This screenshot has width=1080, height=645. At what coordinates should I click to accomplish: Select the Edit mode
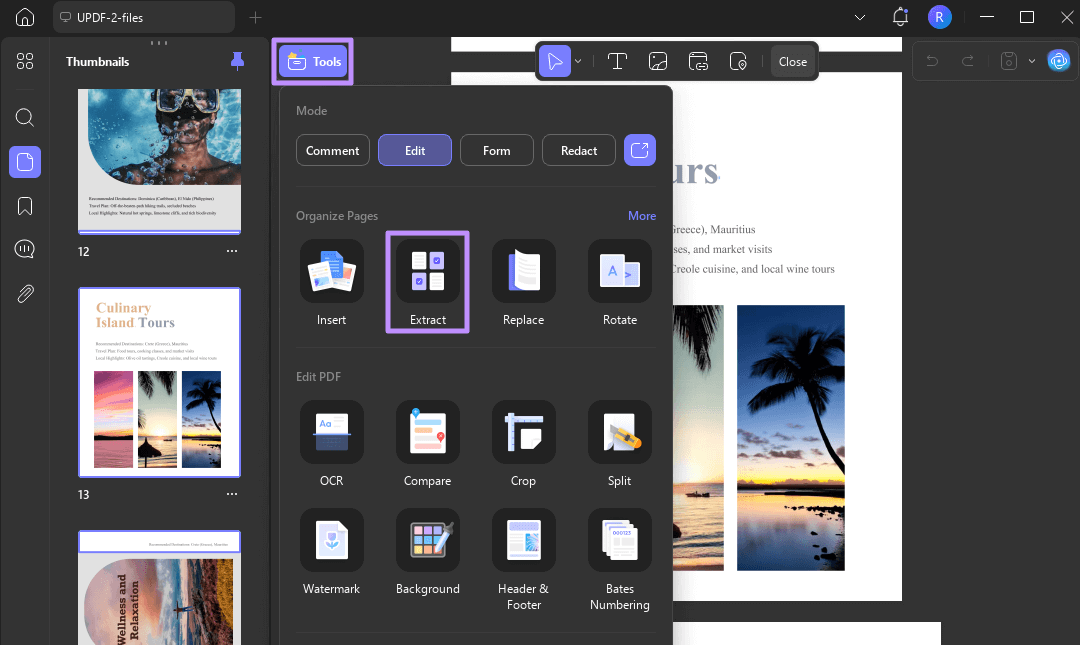[x=414, y=150]
